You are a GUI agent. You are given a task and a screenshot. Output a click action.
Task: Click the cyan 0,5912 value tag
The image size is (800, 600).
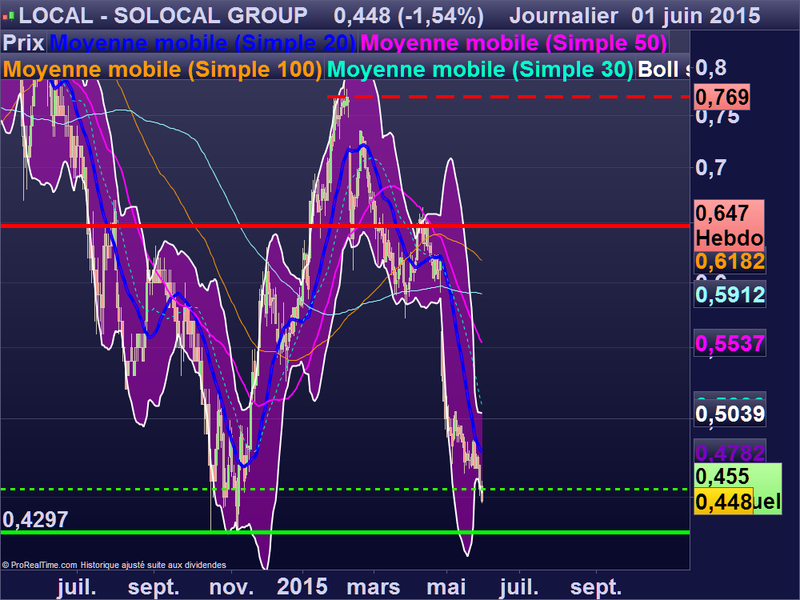(x=730, y=295)
